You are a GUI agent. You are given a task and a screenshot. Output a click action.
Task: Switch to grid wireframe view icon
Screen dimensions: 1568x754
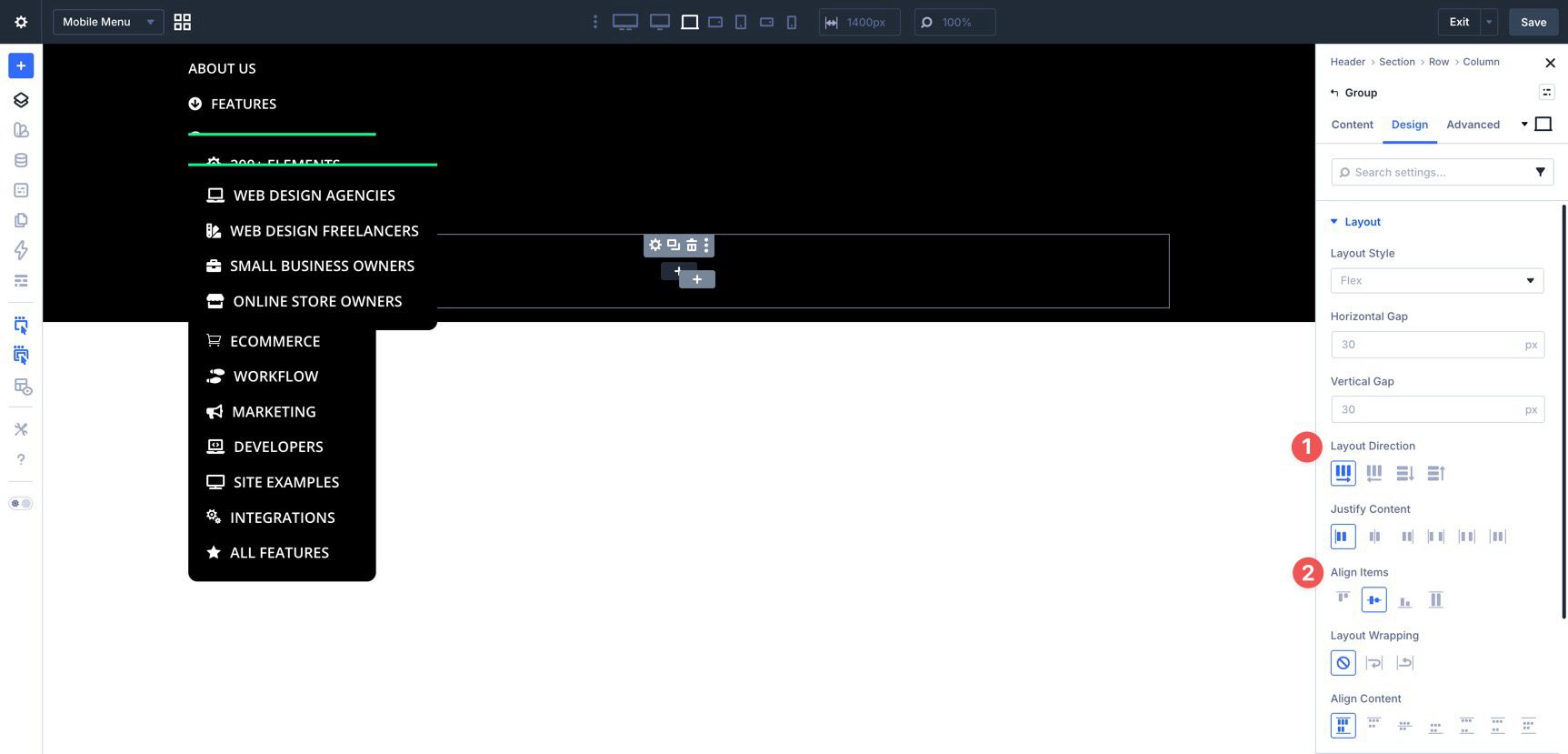[183, 22]
